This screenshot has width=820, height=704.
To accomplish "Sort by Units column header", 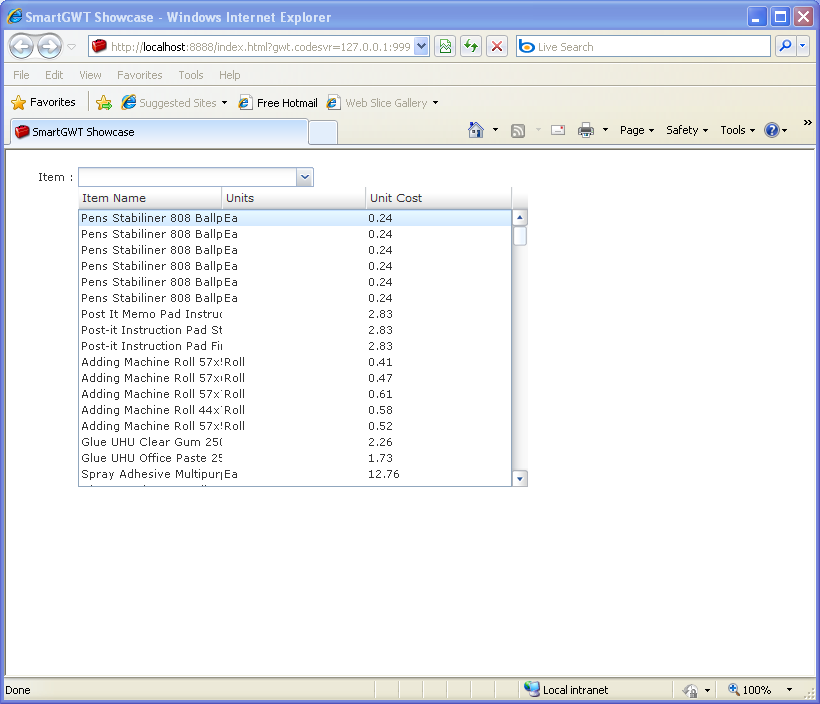I will coord(293,198).
